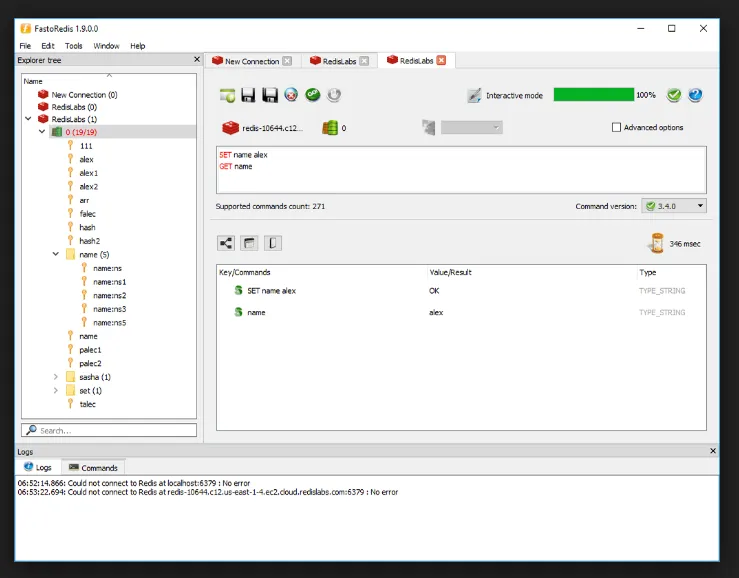
Task: Switch to the New Connection tab
Action: coord(252,61)
